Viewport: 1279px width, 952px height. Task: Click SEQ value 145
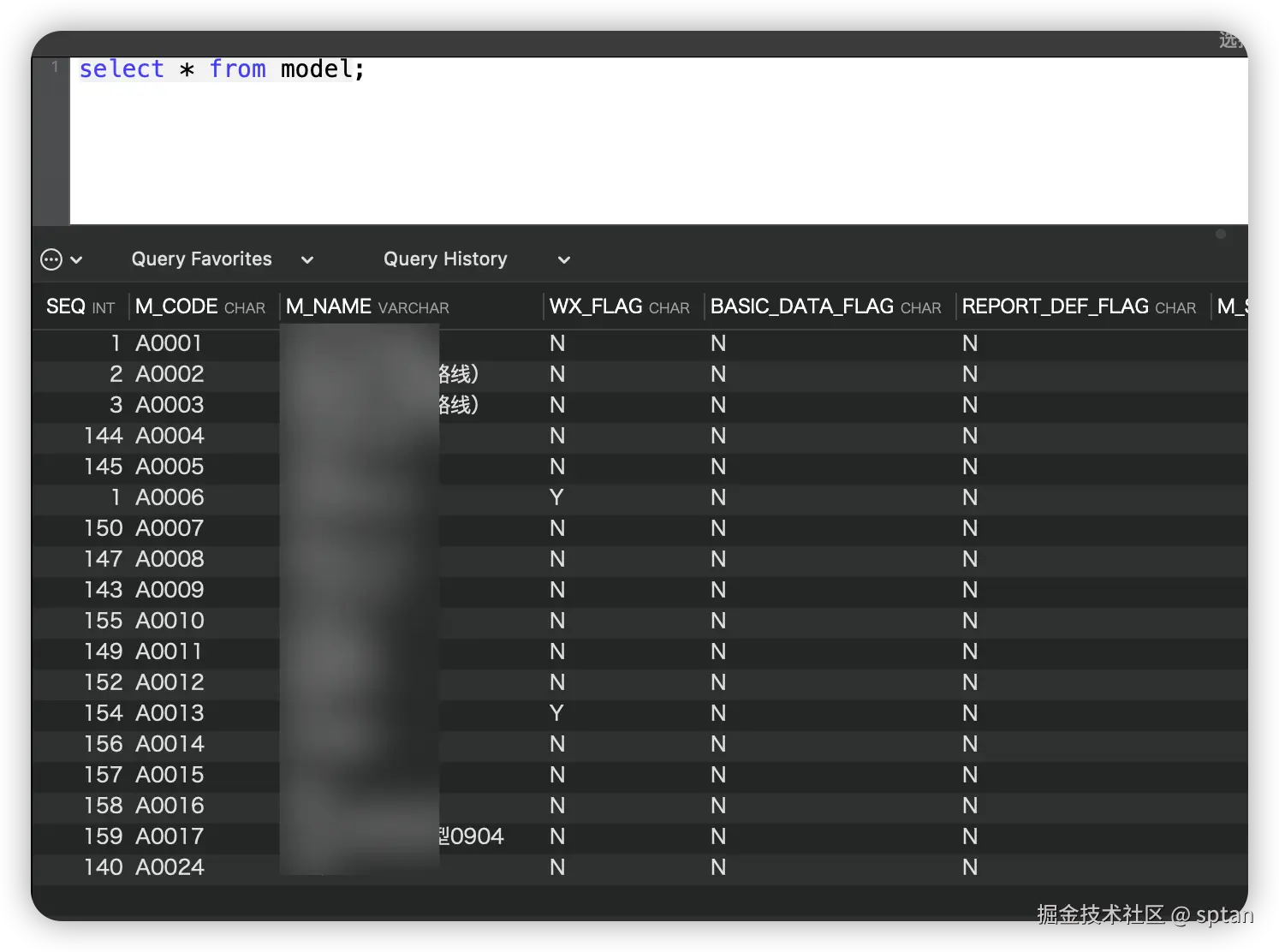104,467
